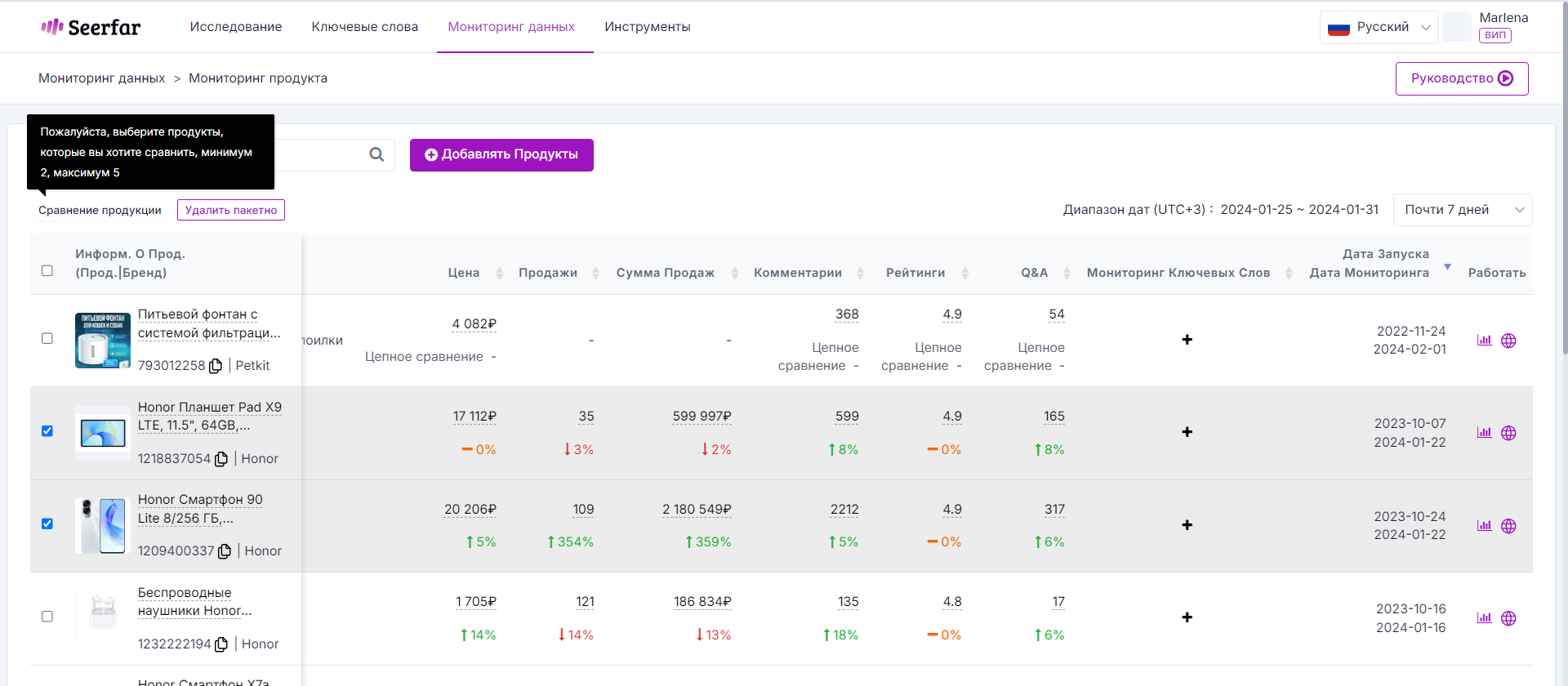The image size is (1568, 686).
Task: Add keyword monitoring for Honor 90 Lite
Action: click(1187, 525)
